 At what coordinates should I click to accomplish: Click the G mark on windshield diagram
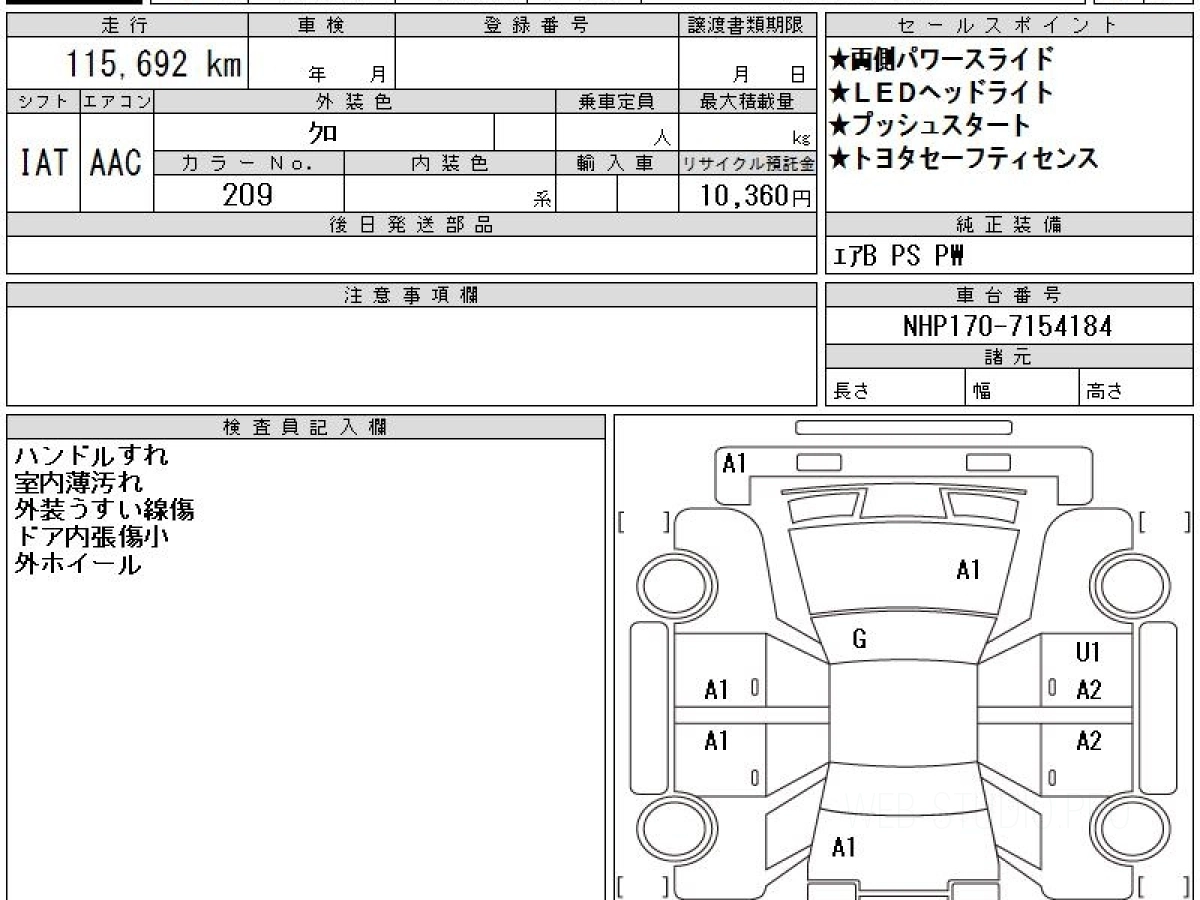click(x=859, y=639)
